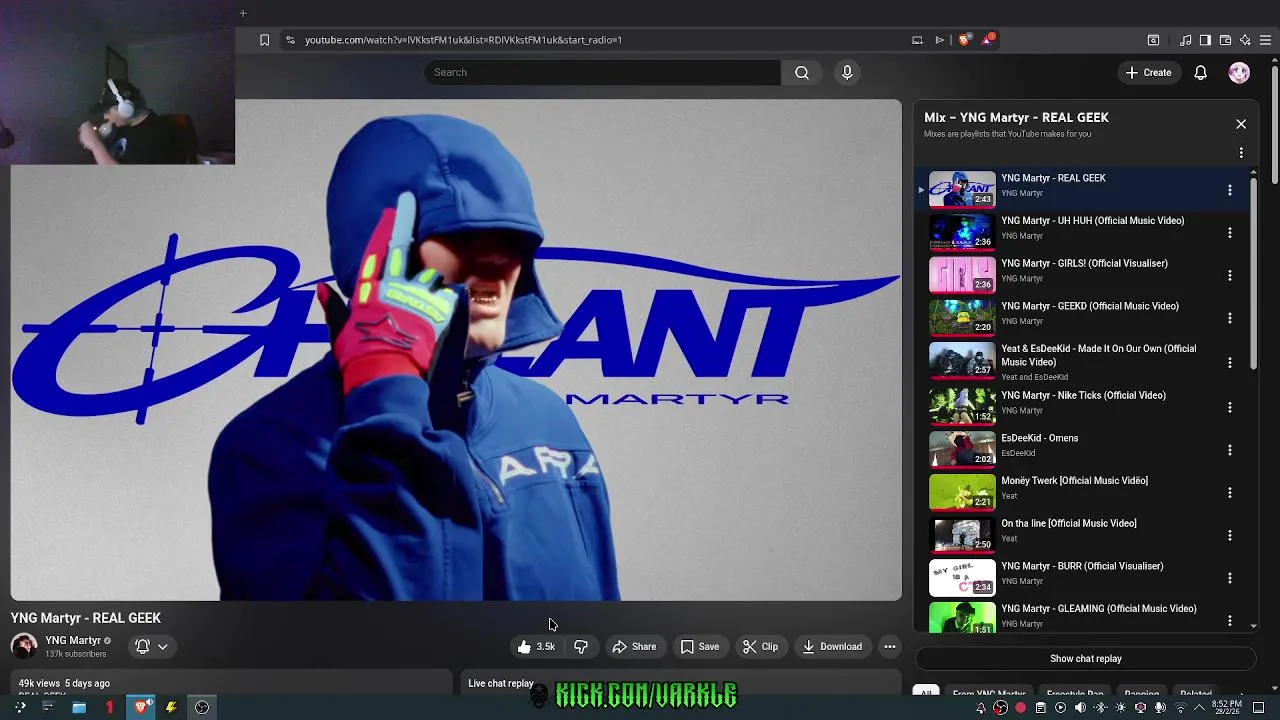Image resolution: width=1280 pixels, height=720 pixels.
Task: Activate voice search microphone icon
Action: pyautogui.click(x=847, y=72)
